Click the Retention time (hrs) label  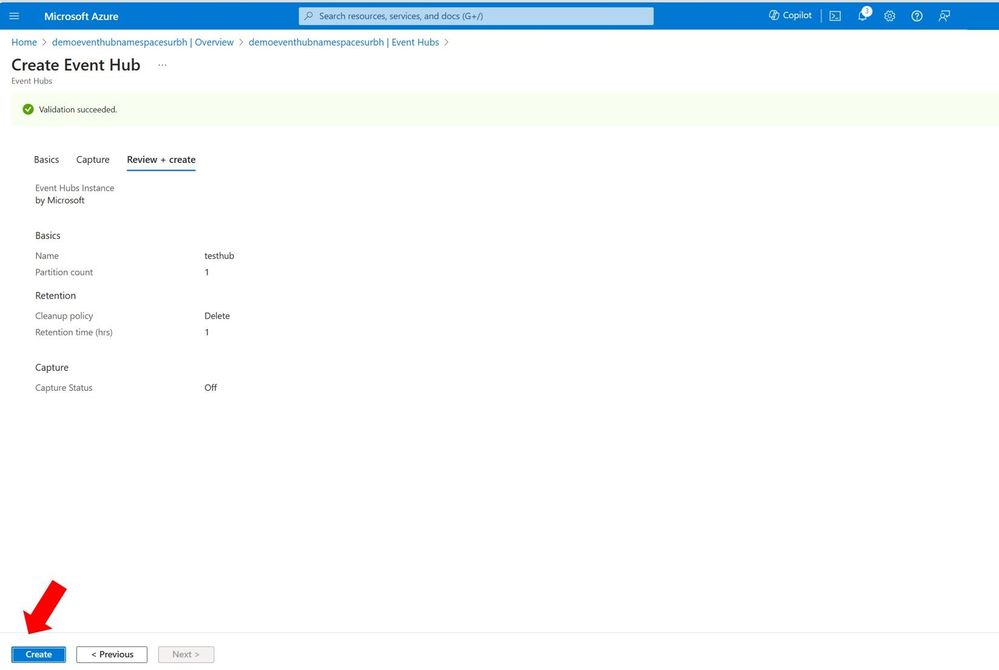point(74,332)
